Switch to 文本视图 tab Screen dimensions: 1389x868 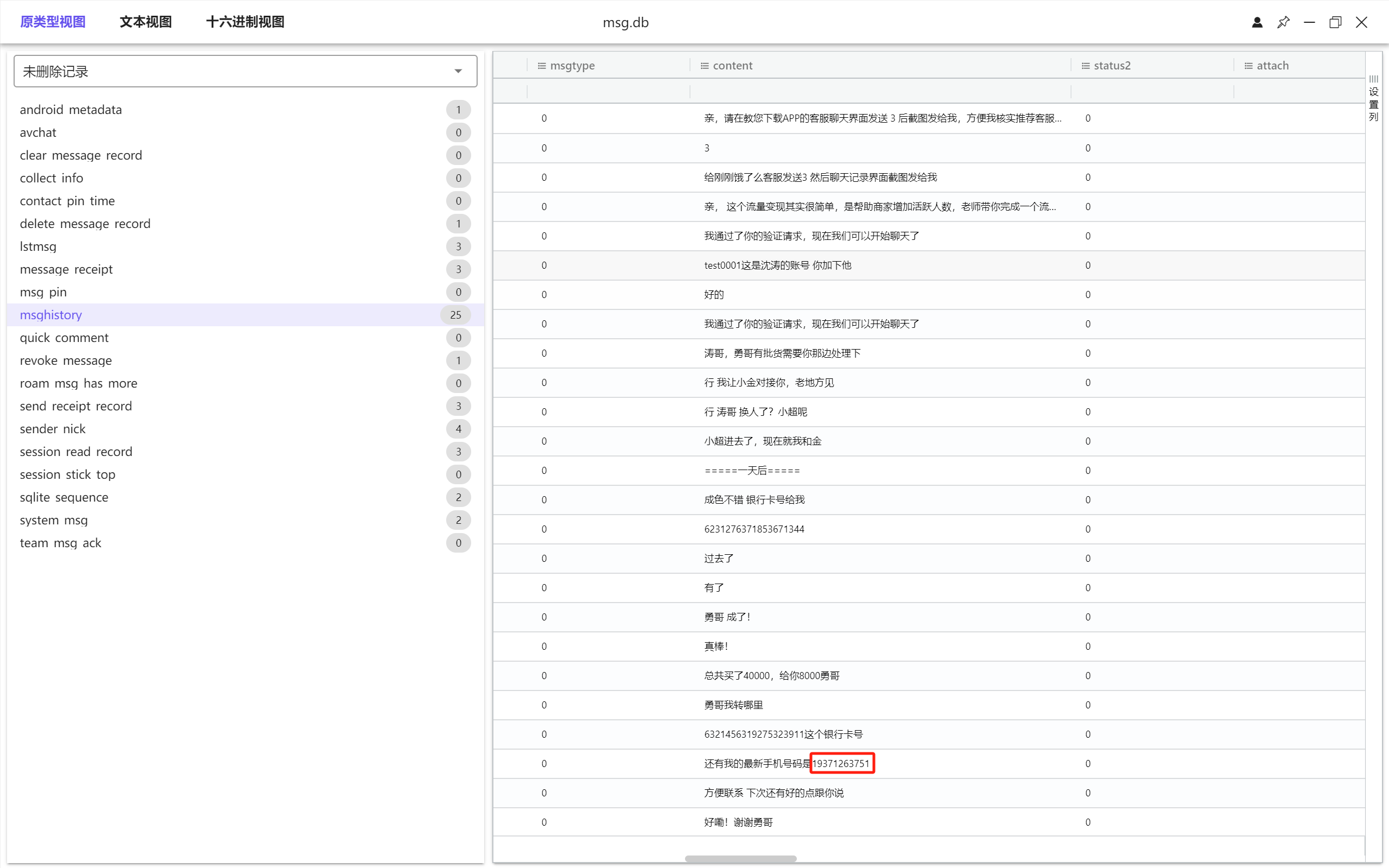[146, 22]
